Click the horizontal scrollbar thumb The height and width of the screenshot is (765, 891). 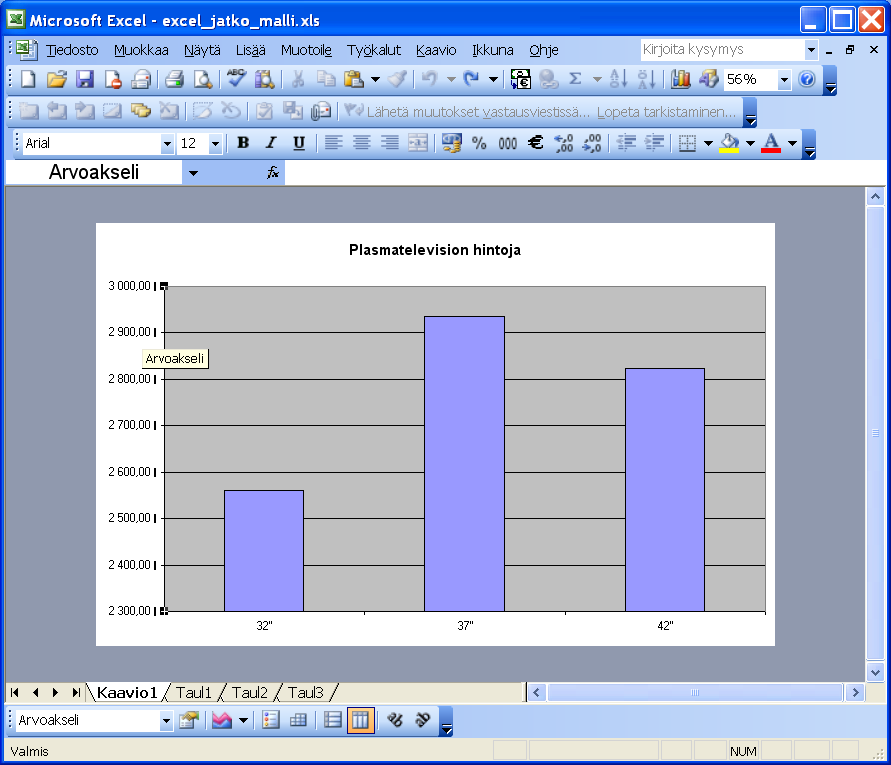(694, 692)
